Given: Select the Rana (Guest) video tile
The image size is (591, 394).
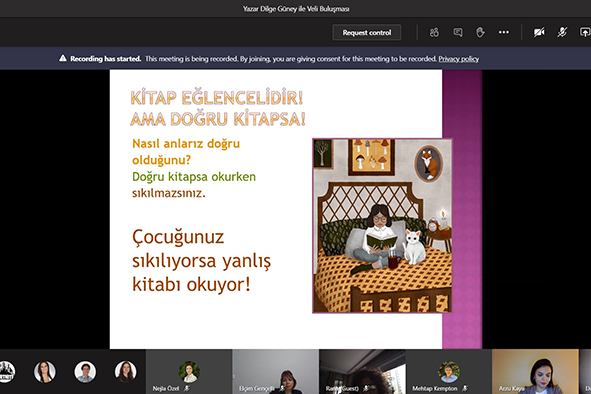Looking at the screenshot, I should [x=362, y=371].
